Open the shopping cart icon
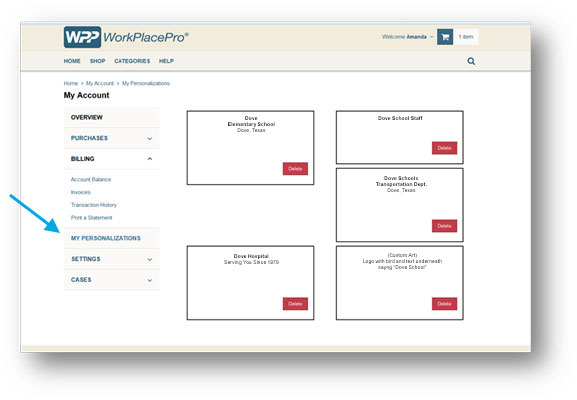This screenshot has height=400, width=577. (445, 37)
